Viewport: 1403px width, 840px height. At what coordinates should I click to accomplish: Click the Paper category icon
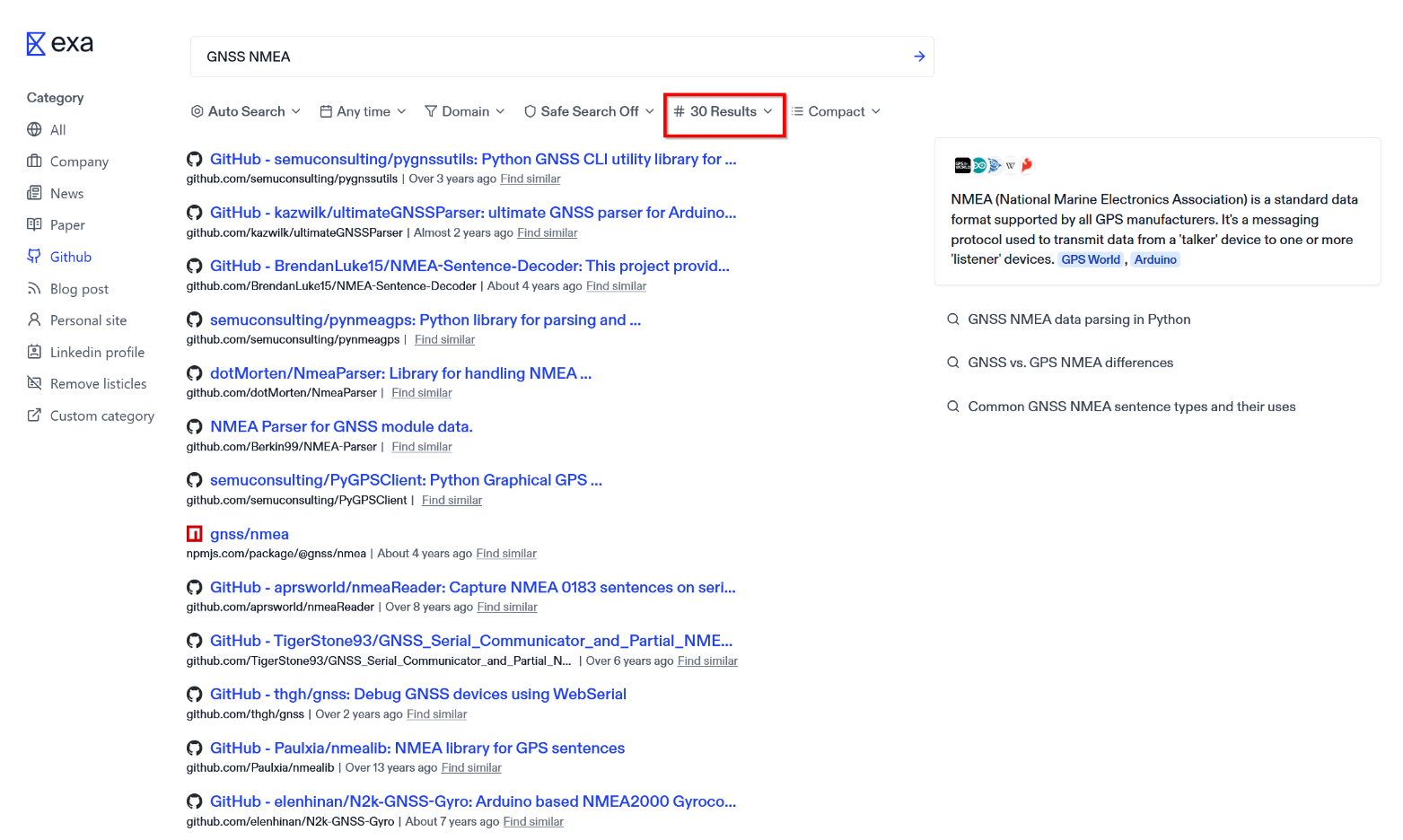pos(32,224)
